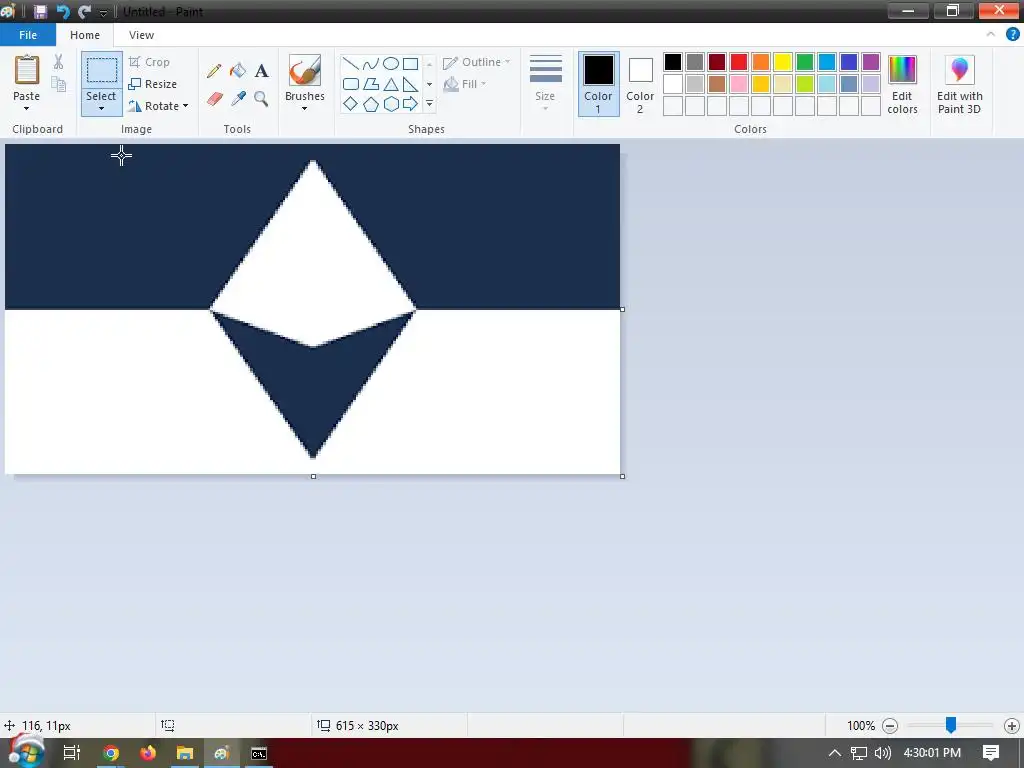Pick the dark red color swatch

click(717, 62)
